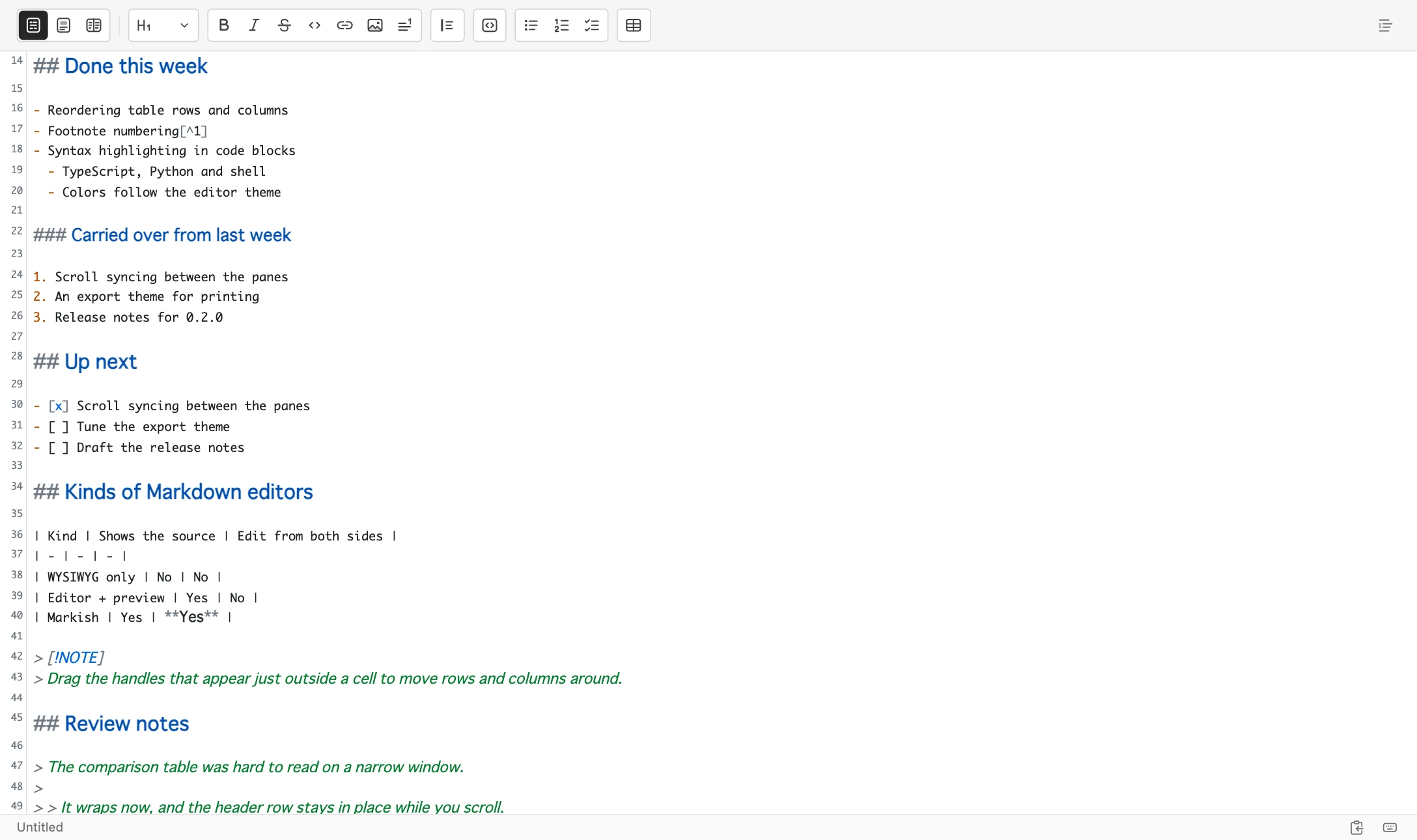Insert a footnote
The height and width of the screenshot is (840, 1417).
click(x=404, y=25)
